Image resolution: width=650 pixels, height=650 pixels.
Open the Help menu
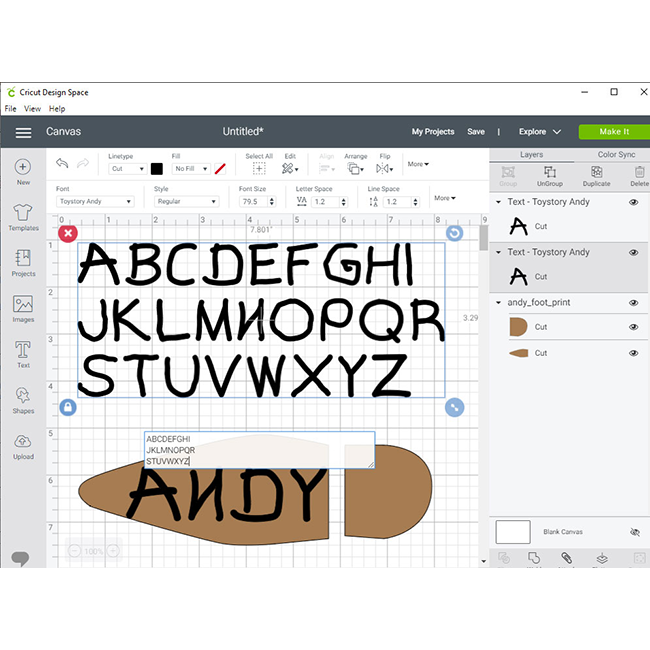[57, 109]
